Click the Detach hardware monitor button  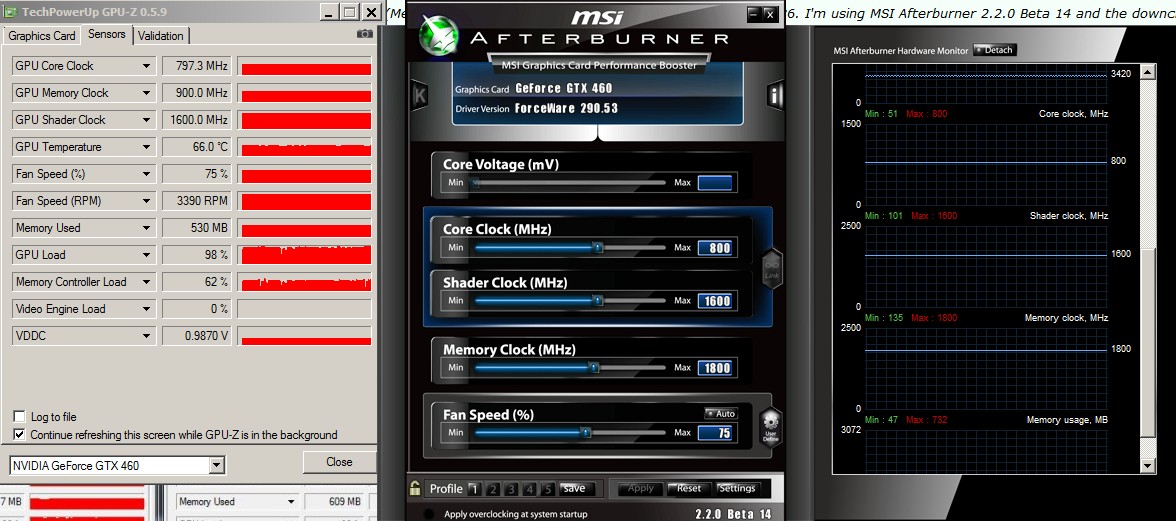994,50
